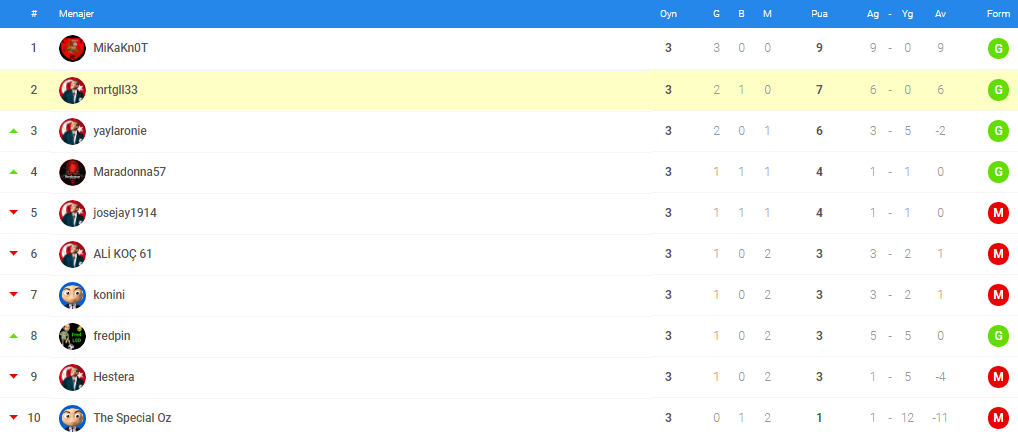Open yaylaronie manager name link
Viewport: 1018px width, 438px height.
point(120,131)
